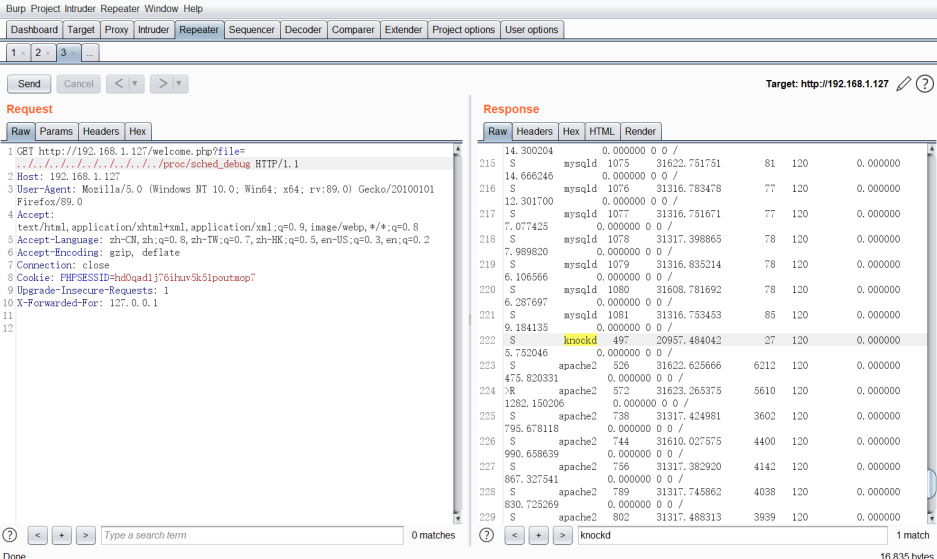The height and width of the screenshot is (559, 937).
Task: Click the Cancel button
Action: coord(79,84)
